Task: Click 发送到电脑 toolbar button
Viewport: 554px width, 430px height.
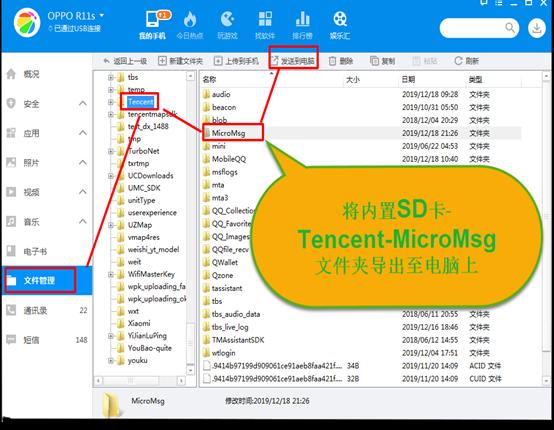Action: coord(293,61)
